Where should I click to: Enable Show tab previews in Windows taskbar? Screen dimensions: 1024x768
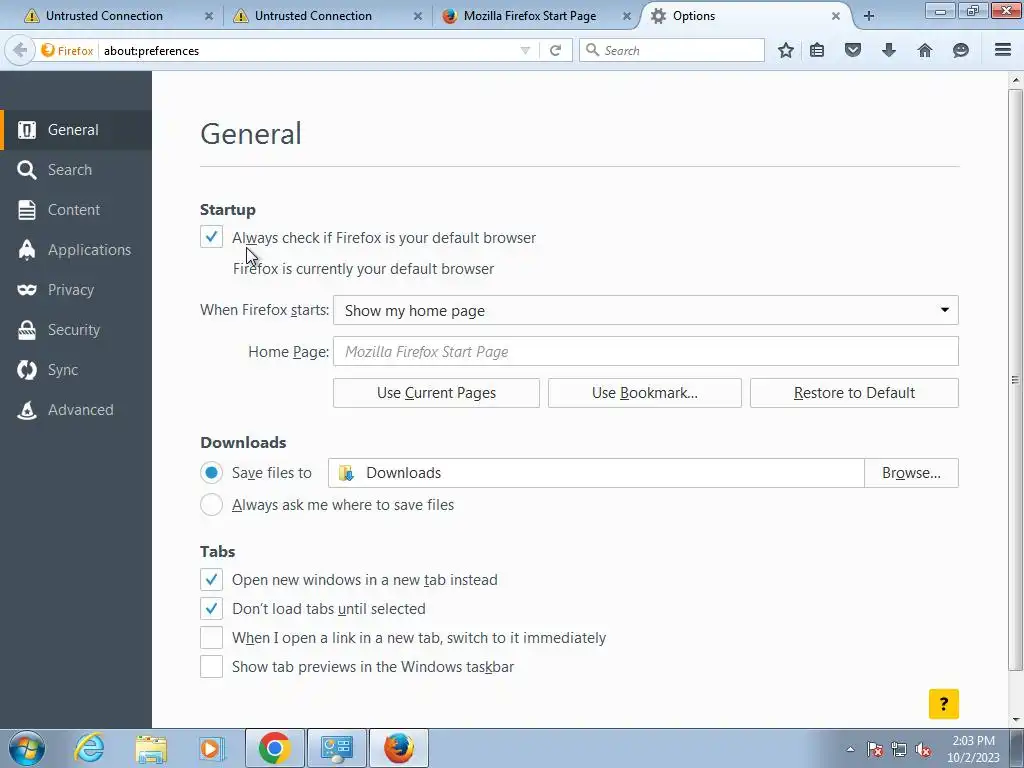211,666
